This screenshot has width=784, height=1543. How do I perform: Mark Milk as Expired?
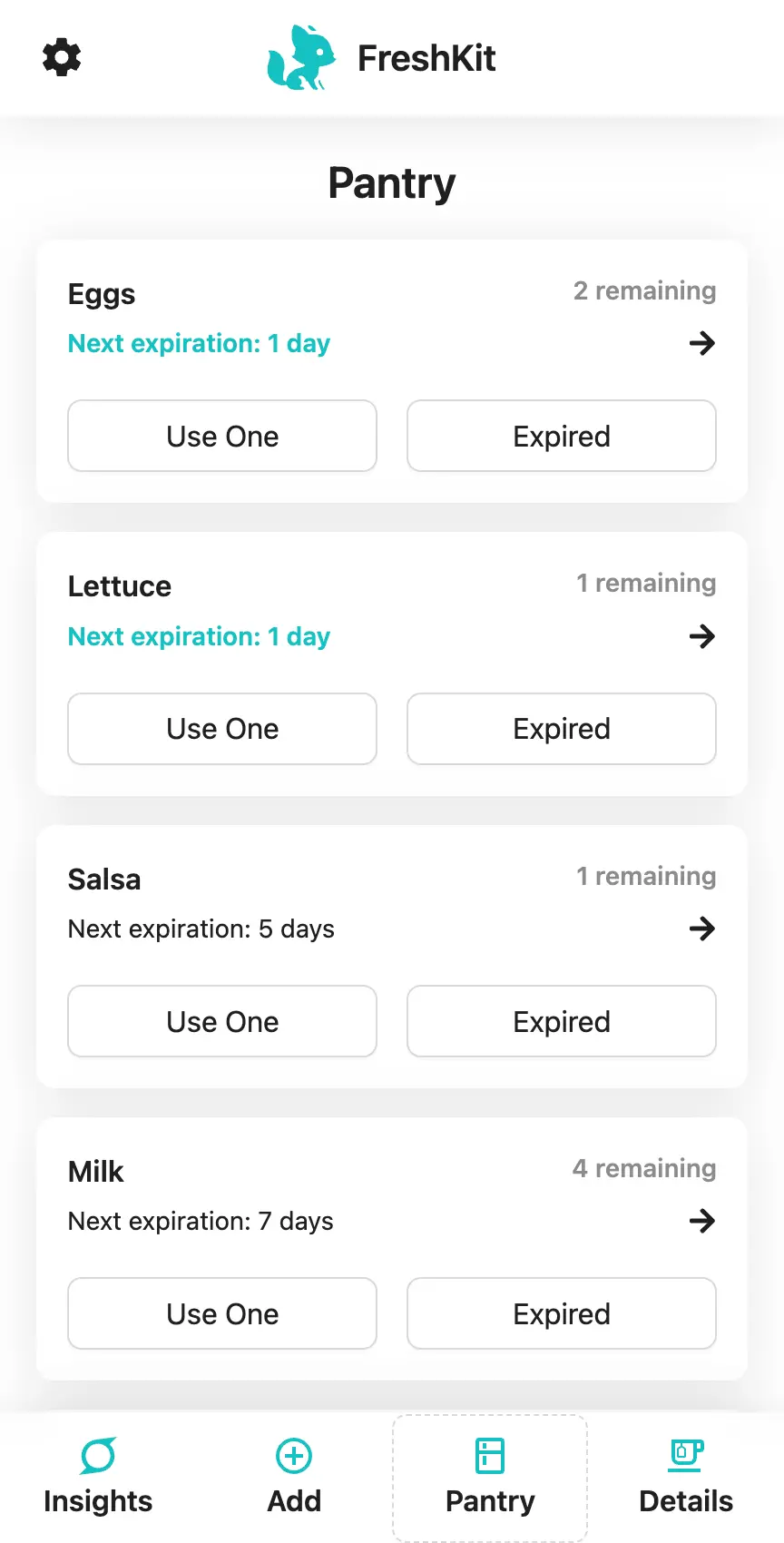coord(562,1313)
